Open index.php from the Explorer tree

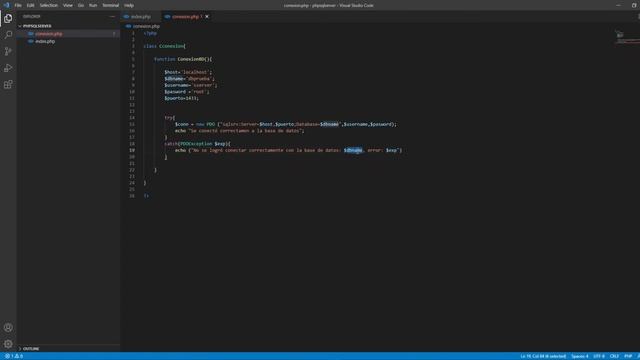[45, 42]
